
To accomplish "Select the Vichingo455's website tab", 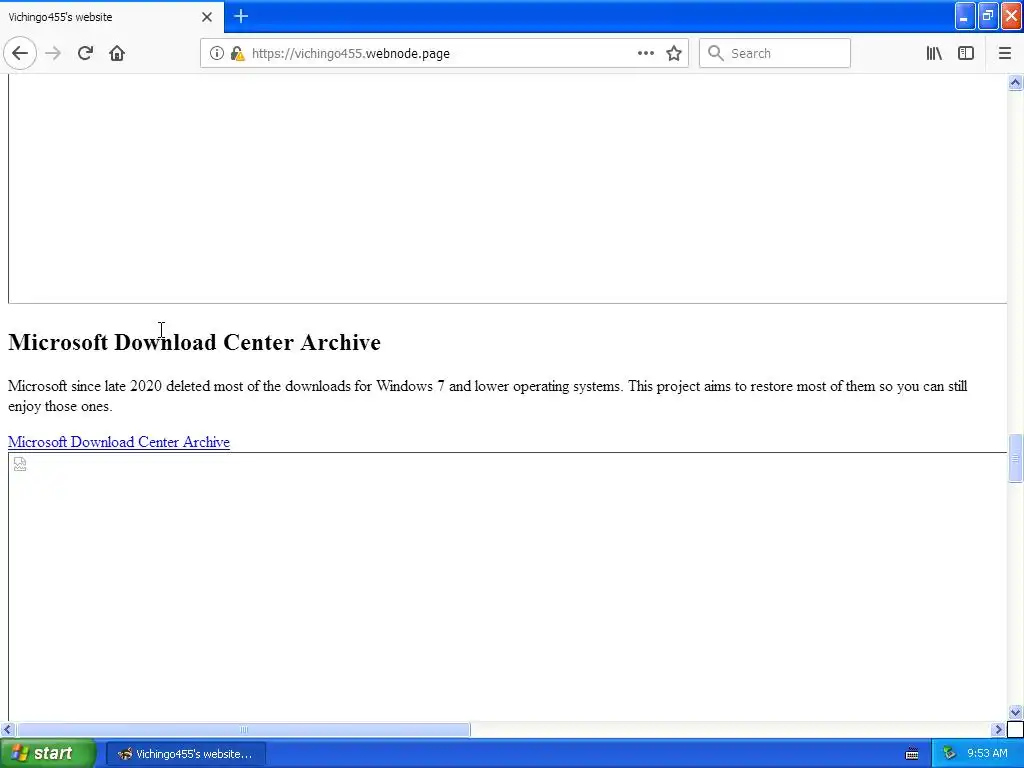I will click(112, 16).
